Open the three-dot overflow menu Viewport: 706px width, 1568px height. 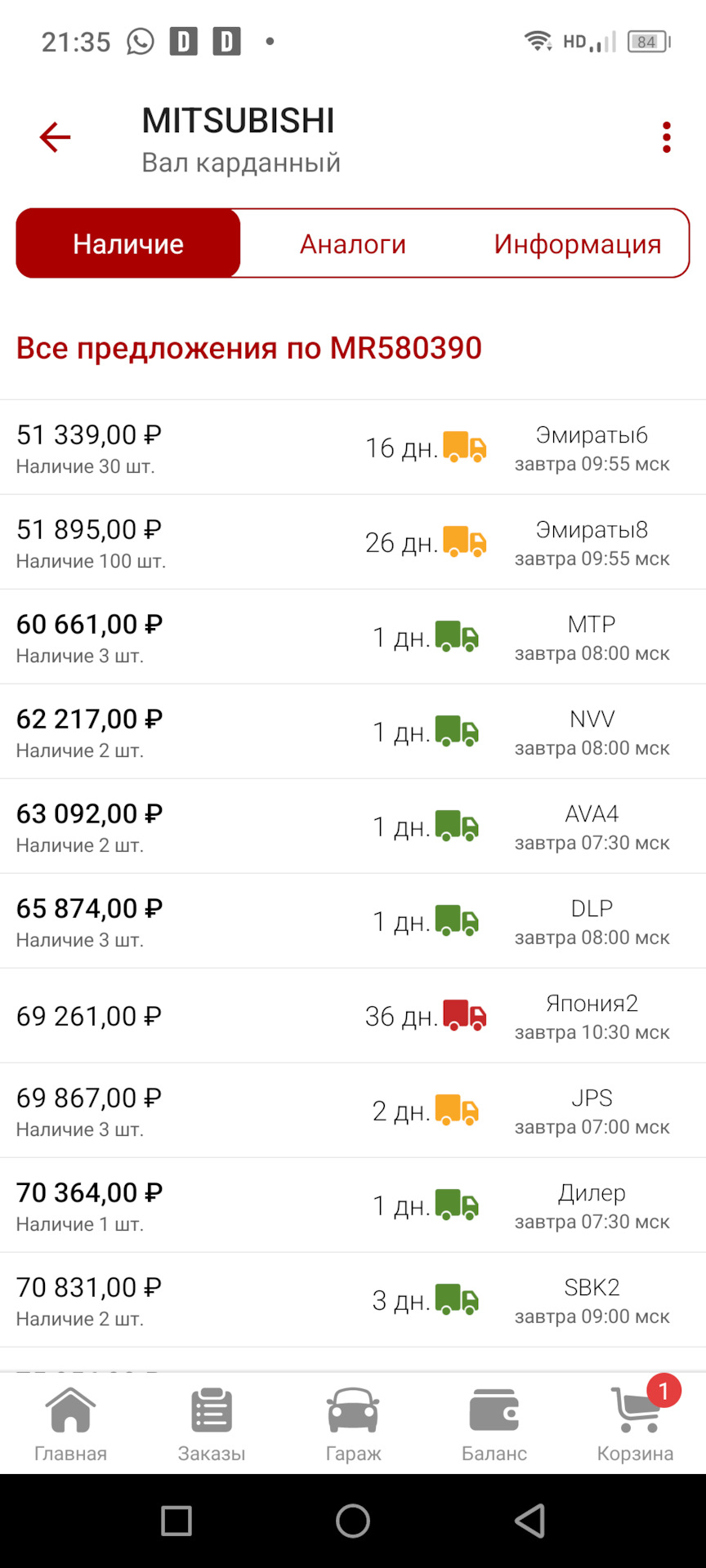click(x=667, y=137)
